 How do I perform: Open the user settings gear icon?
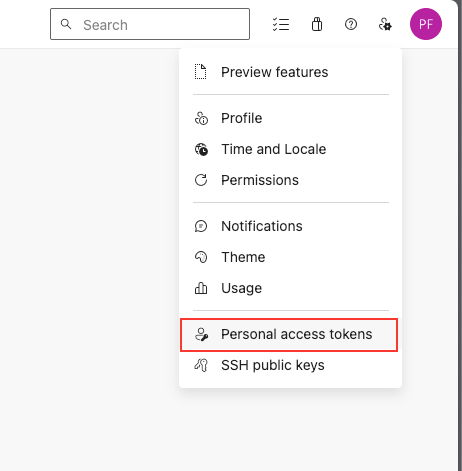pos(385,24)
